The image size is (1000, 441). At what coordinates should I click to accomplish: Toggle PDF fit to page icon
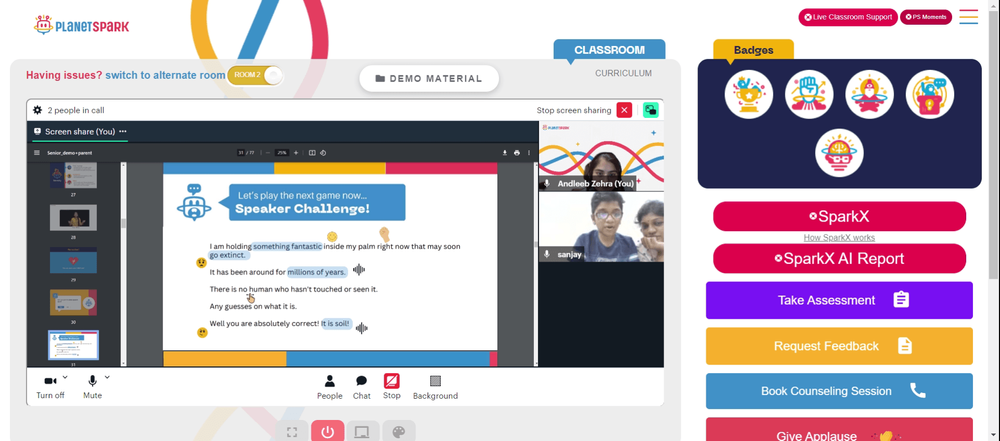click(x=312, y=153)
